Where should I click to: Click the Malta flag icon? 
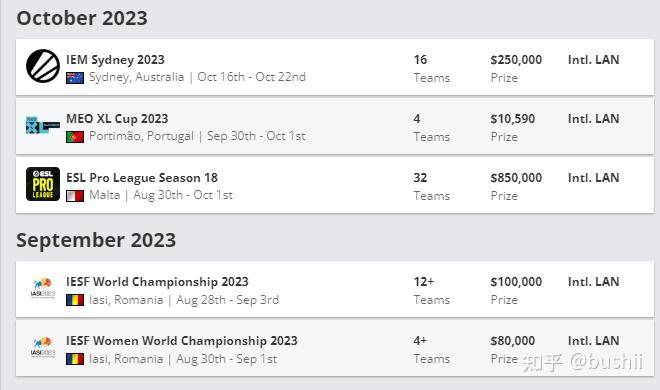point(75,196)
